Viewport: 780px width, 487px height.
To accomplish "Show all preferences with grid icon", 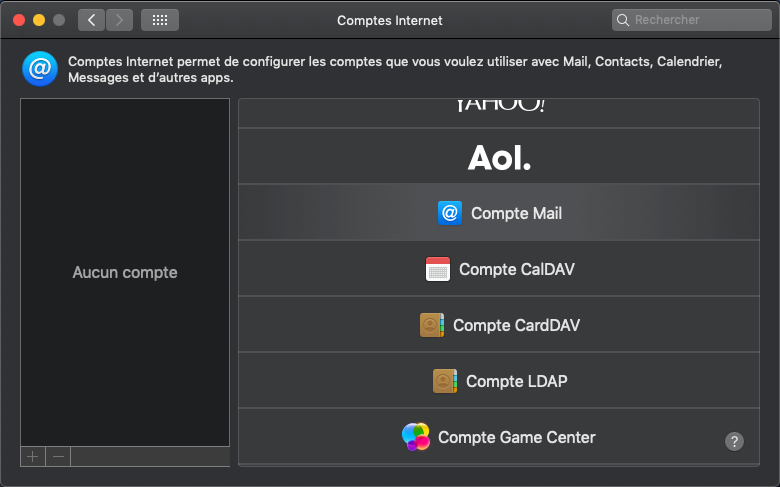I will pos(159,20).
